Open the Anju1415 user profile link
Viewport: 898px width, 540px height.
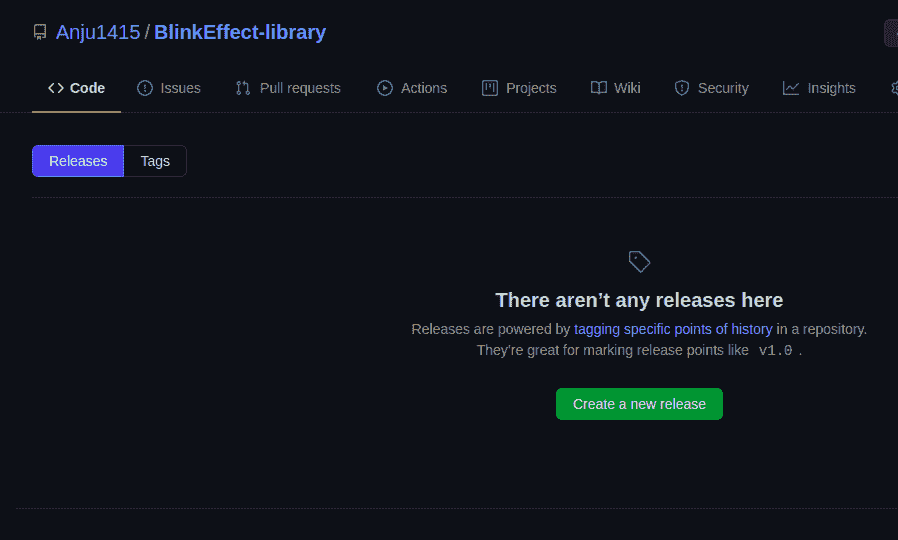[x=98, y=32]
